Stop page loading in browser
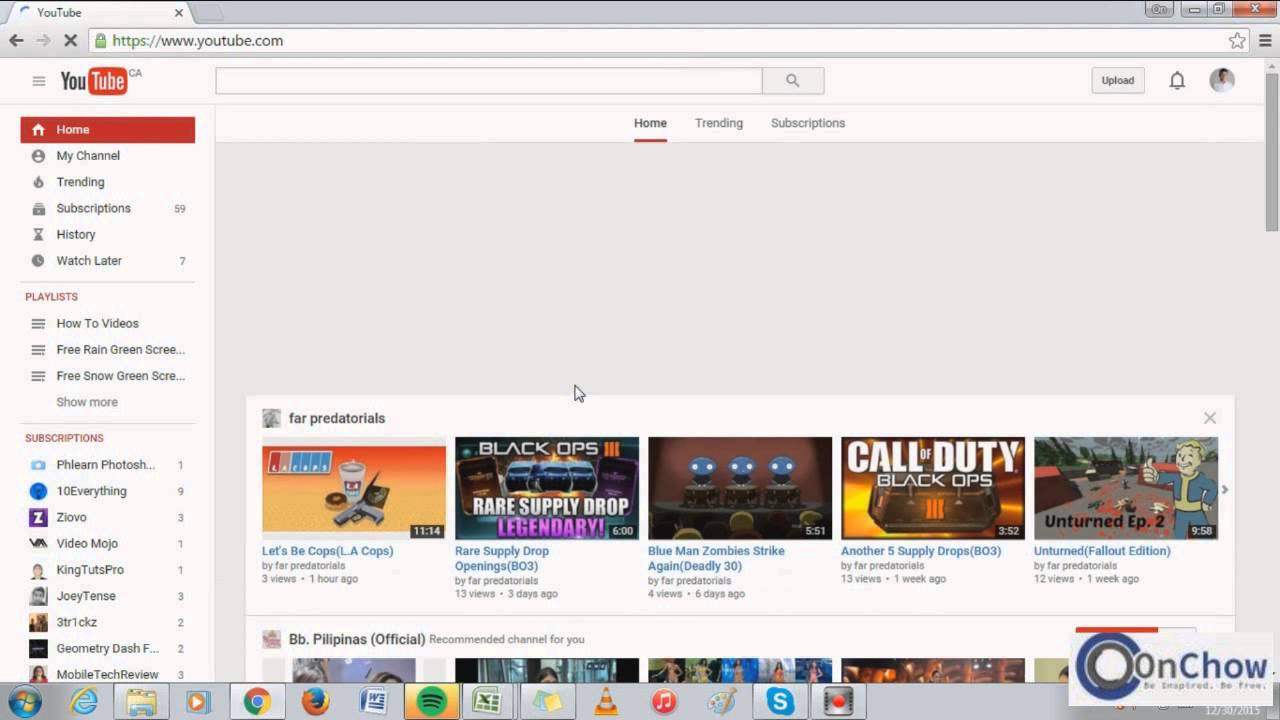This screenshot has height=720, width=1280. point(71,41)
